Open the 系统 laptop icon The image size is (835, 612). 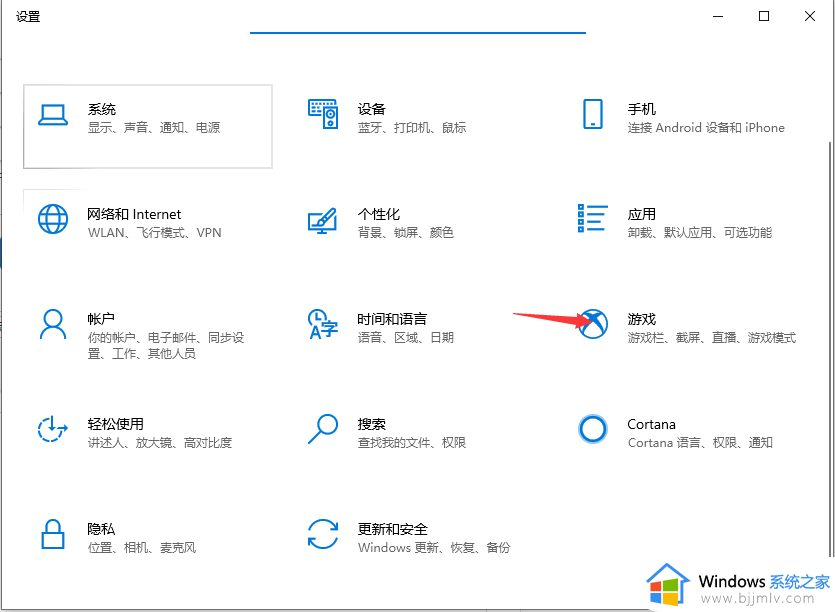tap(53, 115)
